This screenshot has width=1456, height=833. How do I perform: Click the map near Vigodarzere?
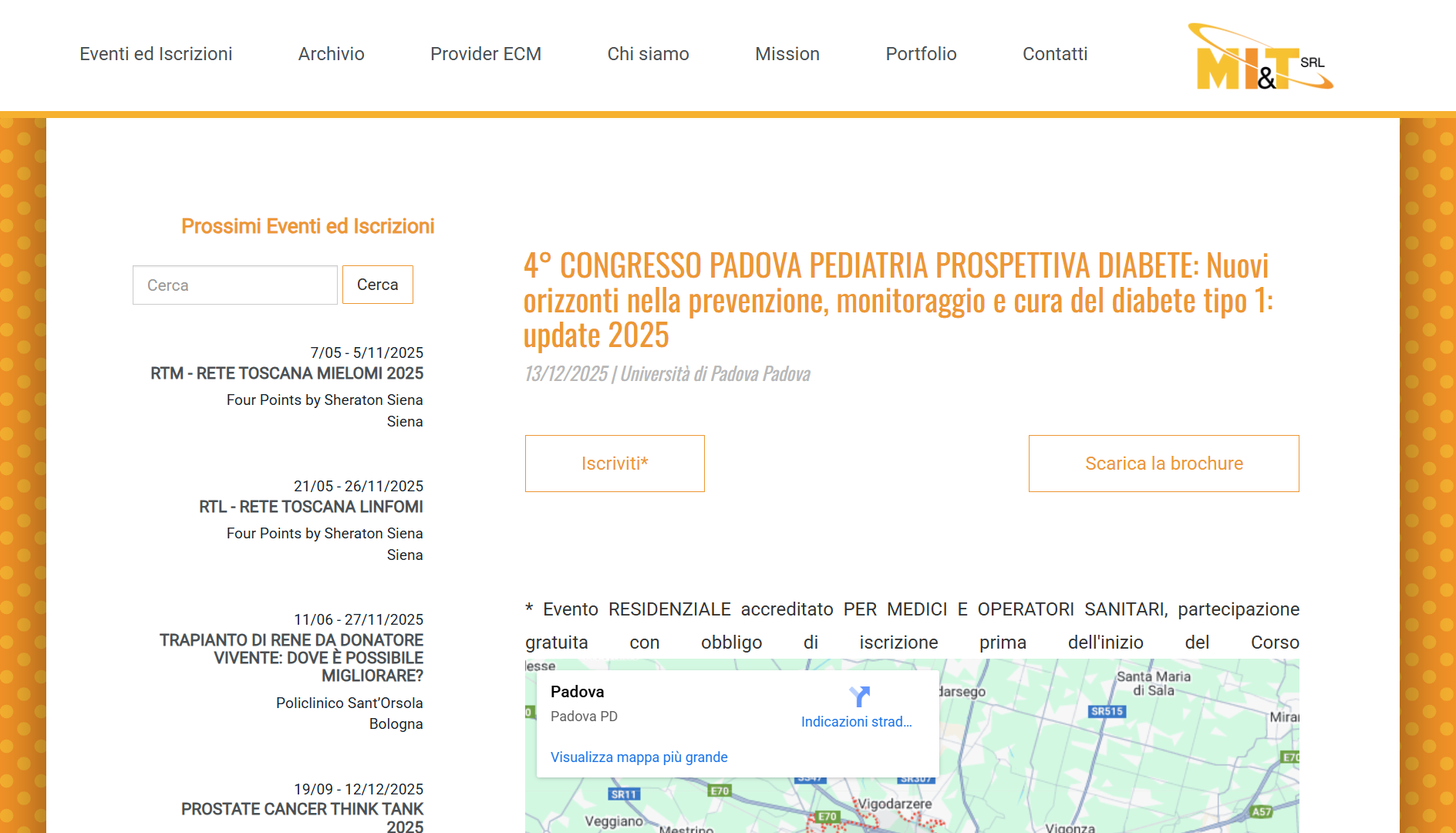[895, 804]
